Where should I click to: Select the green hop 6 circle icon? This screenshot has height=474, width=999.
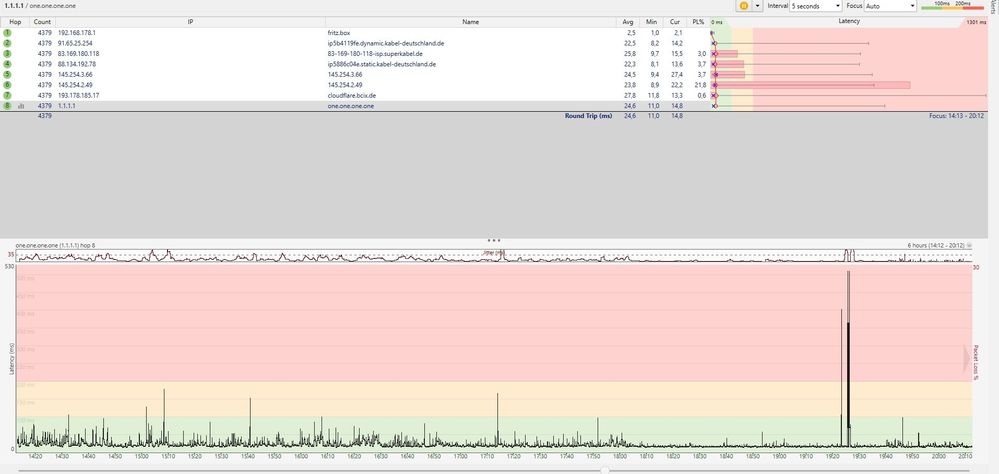click(7, 85)
